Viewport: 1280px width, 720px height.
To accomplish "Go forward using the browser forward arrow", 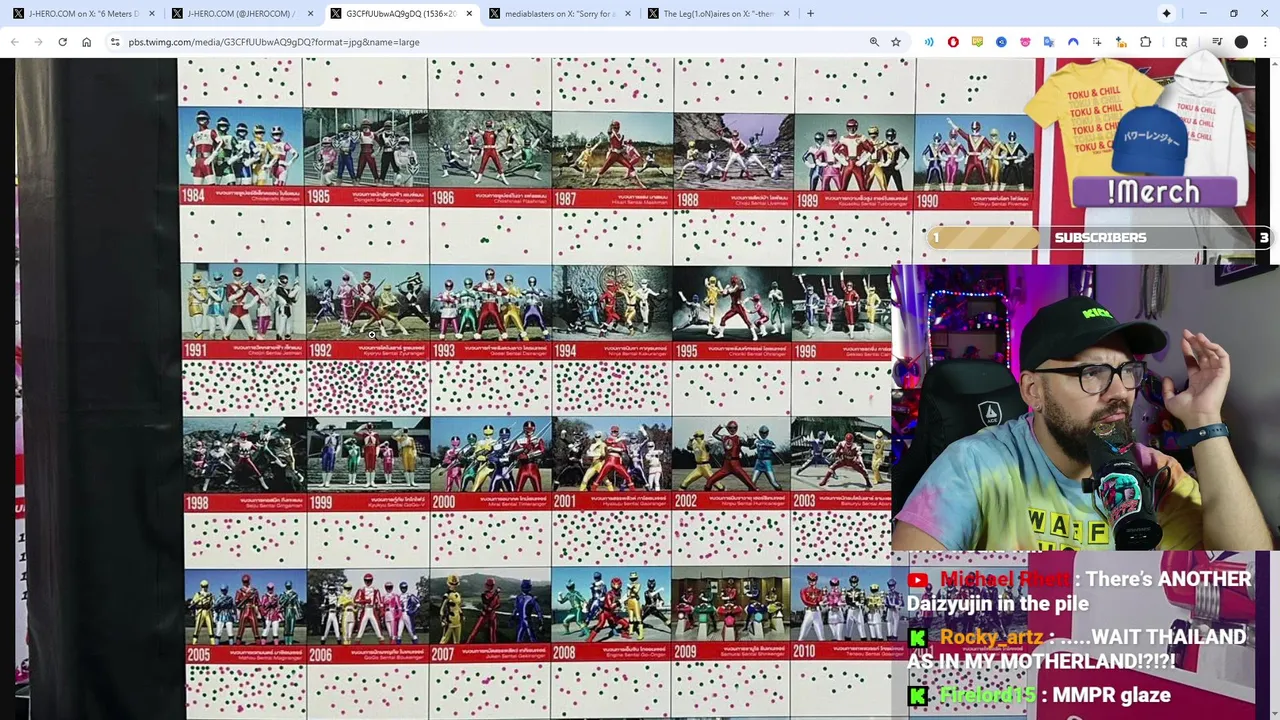I will point(38,42).
